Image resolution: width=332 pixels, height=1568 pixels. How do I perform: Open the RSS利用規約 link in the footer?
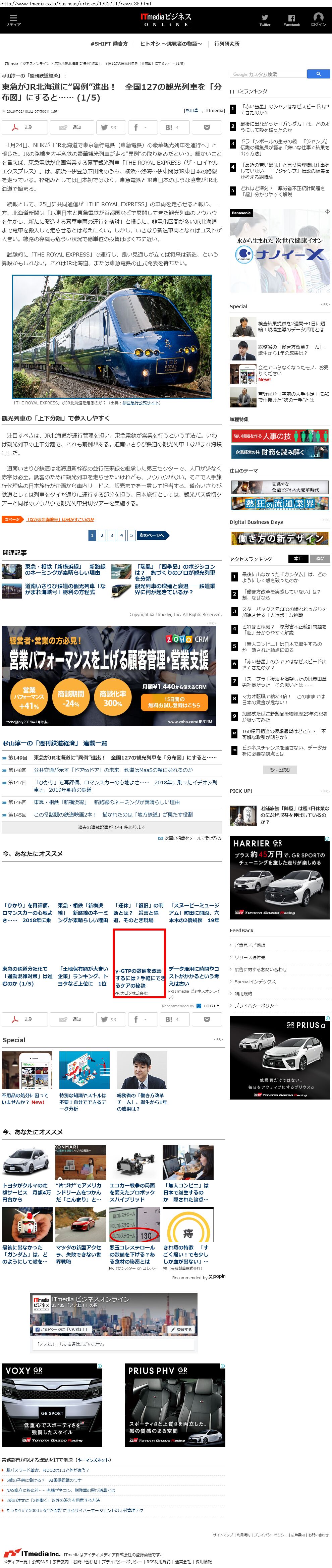tap(158, 1562)
